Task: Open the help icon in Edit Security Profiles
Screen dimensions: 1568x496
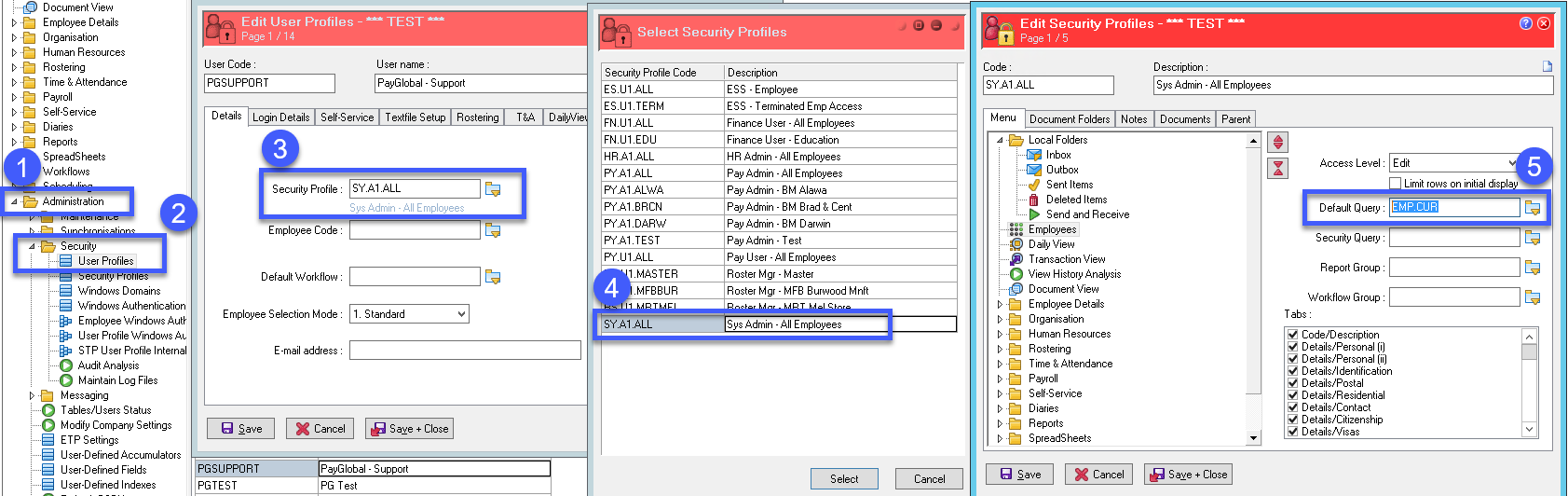Action: tap(1526, 23)
